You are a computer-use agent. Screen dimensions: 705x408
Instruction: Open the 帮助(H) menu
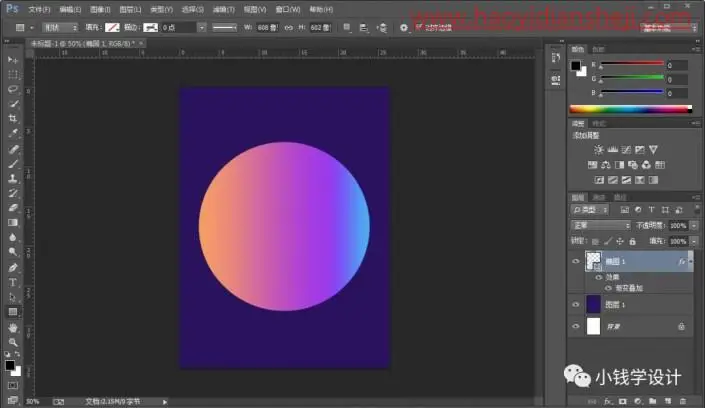321,9
